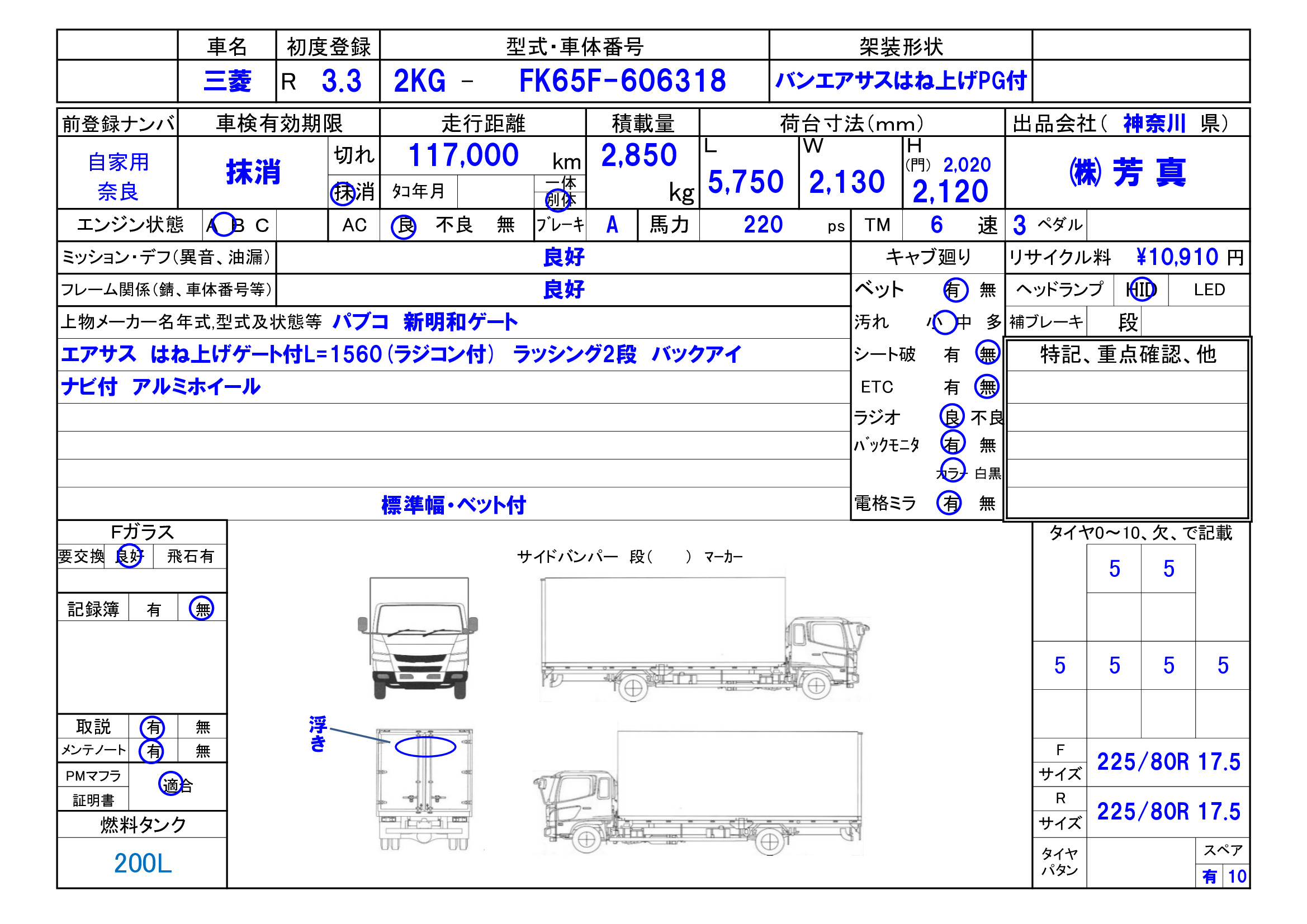The image size is (1307, 924).
Task: Select the "自家用" previous registration text
Action: click(x=119, y=162)
